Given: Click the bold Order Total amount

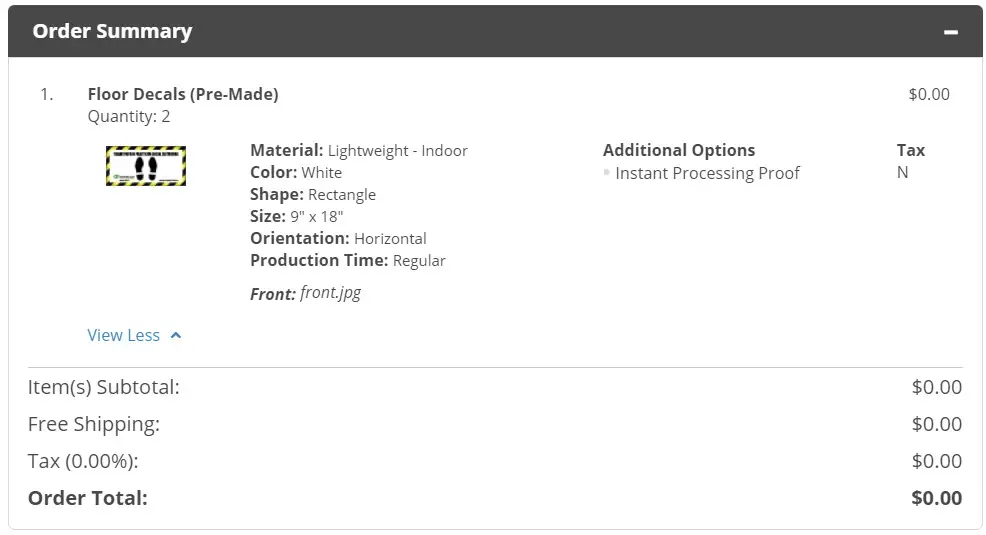Looking at the screenshot, I should (x=937, y=498).
